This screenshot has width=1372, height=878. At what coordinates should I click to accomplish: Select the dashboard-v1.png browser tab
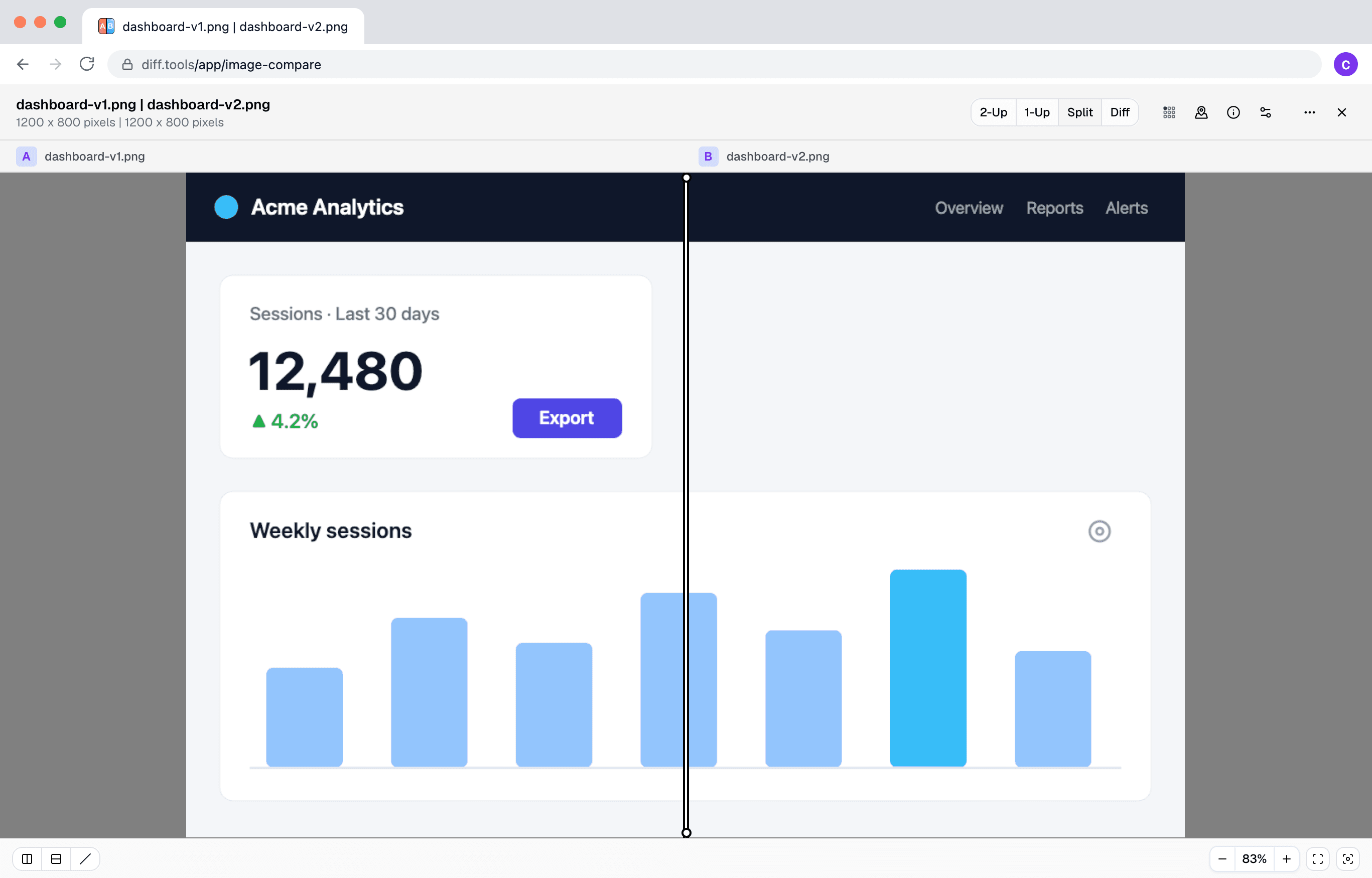[x=223, y=26]
